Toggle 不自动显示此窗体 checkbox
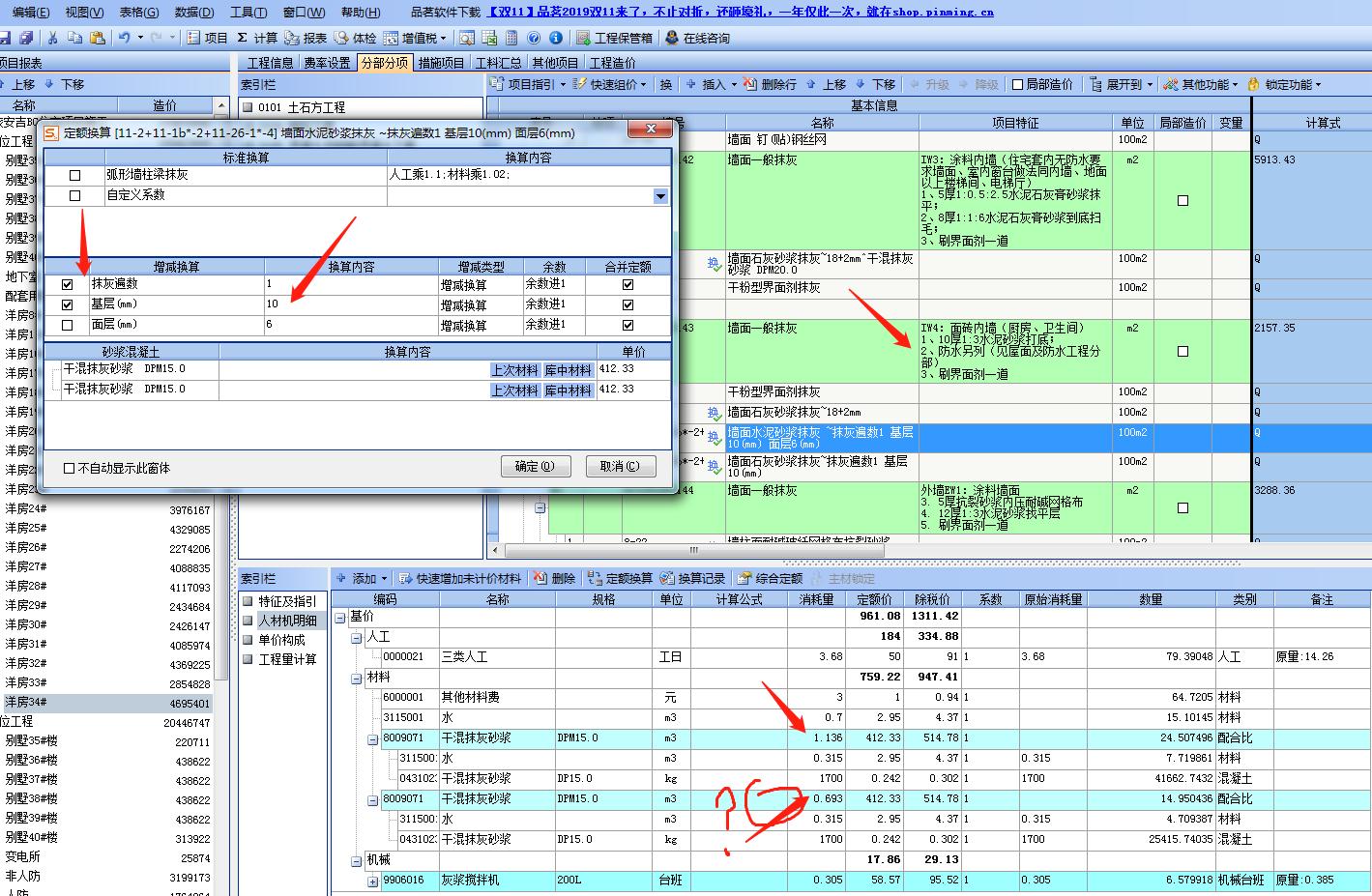This screenshot has height=896, width=1372. point(69,468)
